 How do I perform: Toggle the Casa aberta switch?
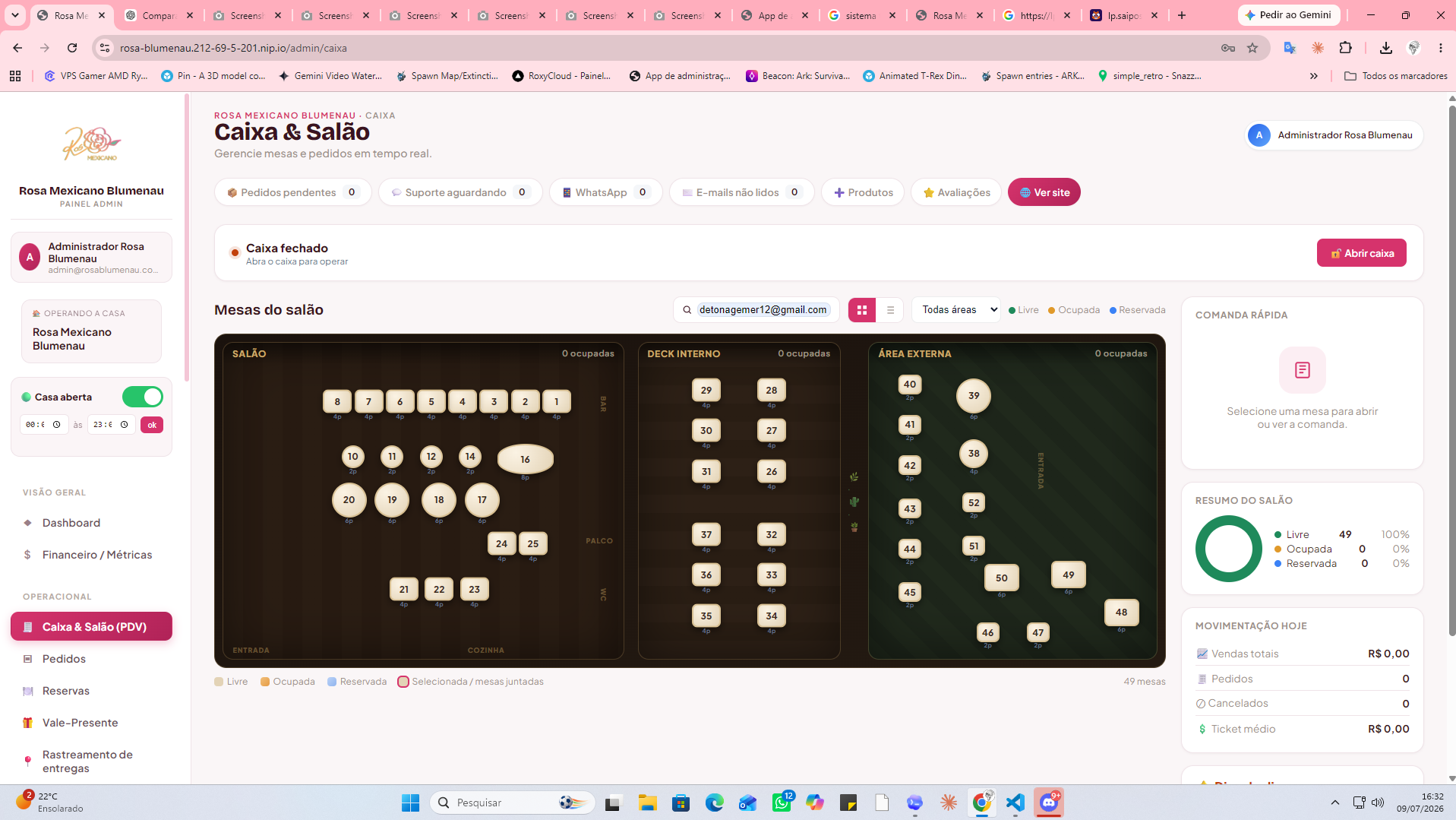coord(143,397)
